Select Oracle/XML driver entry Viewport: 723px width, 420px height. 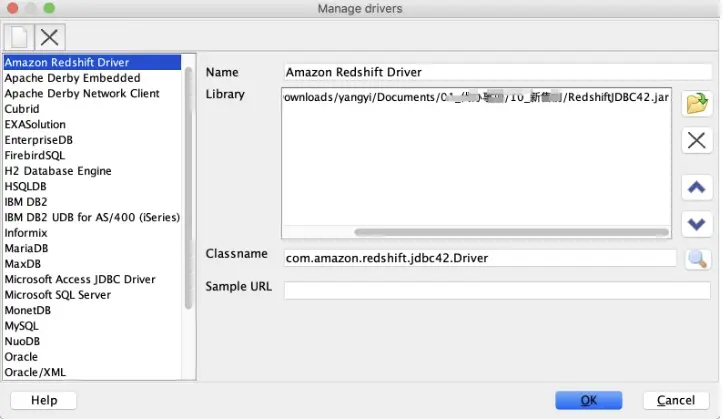coord(92,372)
